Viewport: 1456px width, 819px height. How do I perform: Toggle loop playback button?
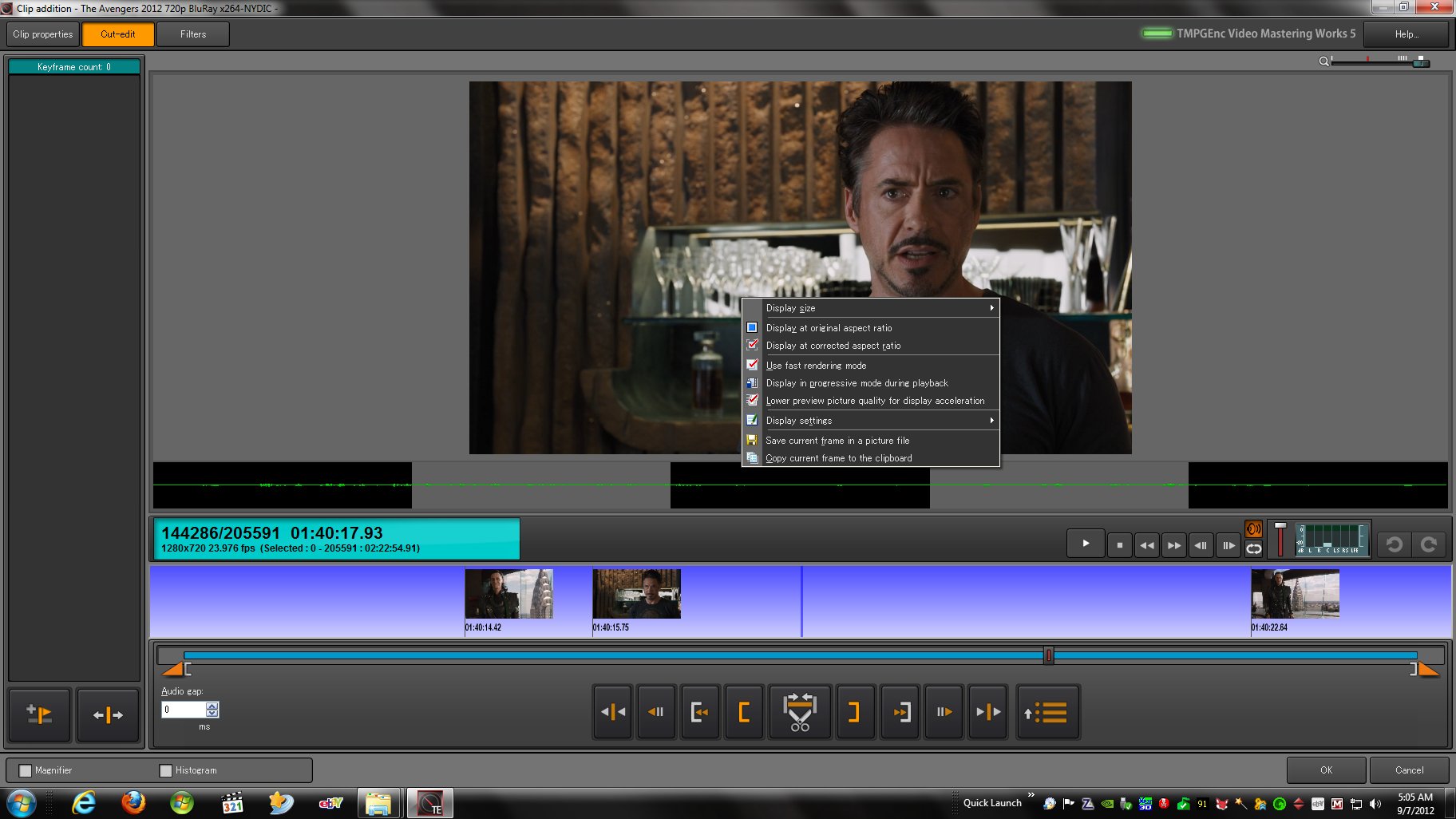[1254, 548]
